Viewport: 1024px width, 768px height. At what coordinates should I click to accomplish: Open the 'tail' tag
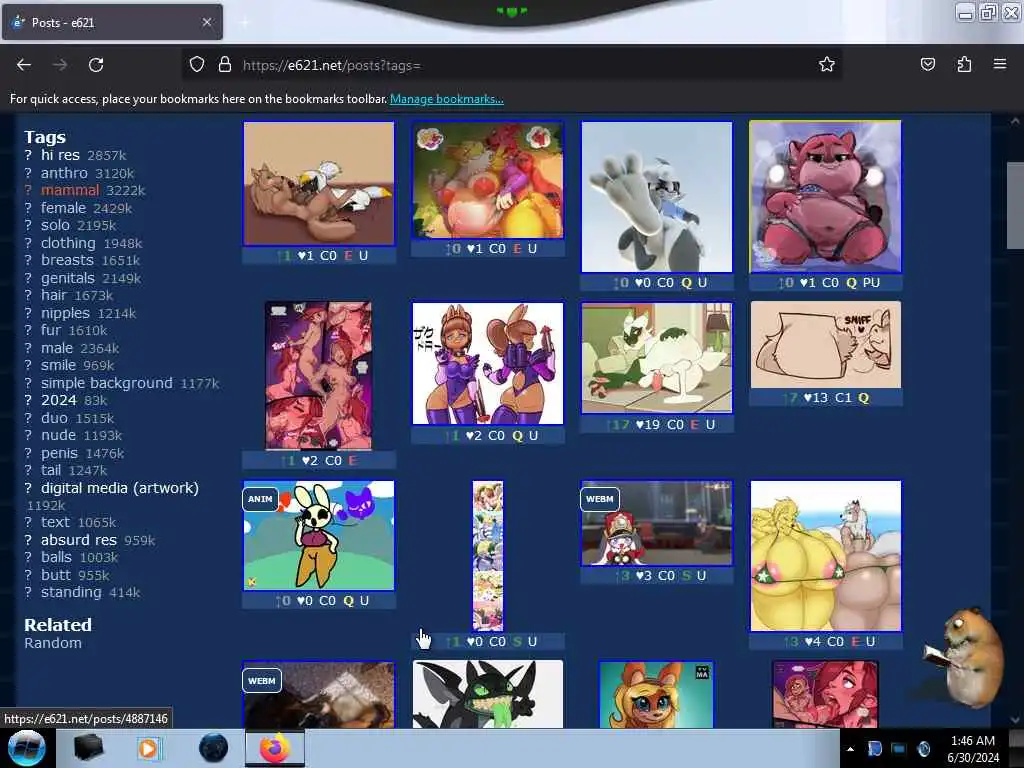pyautogui.click(x=51, y=470)
